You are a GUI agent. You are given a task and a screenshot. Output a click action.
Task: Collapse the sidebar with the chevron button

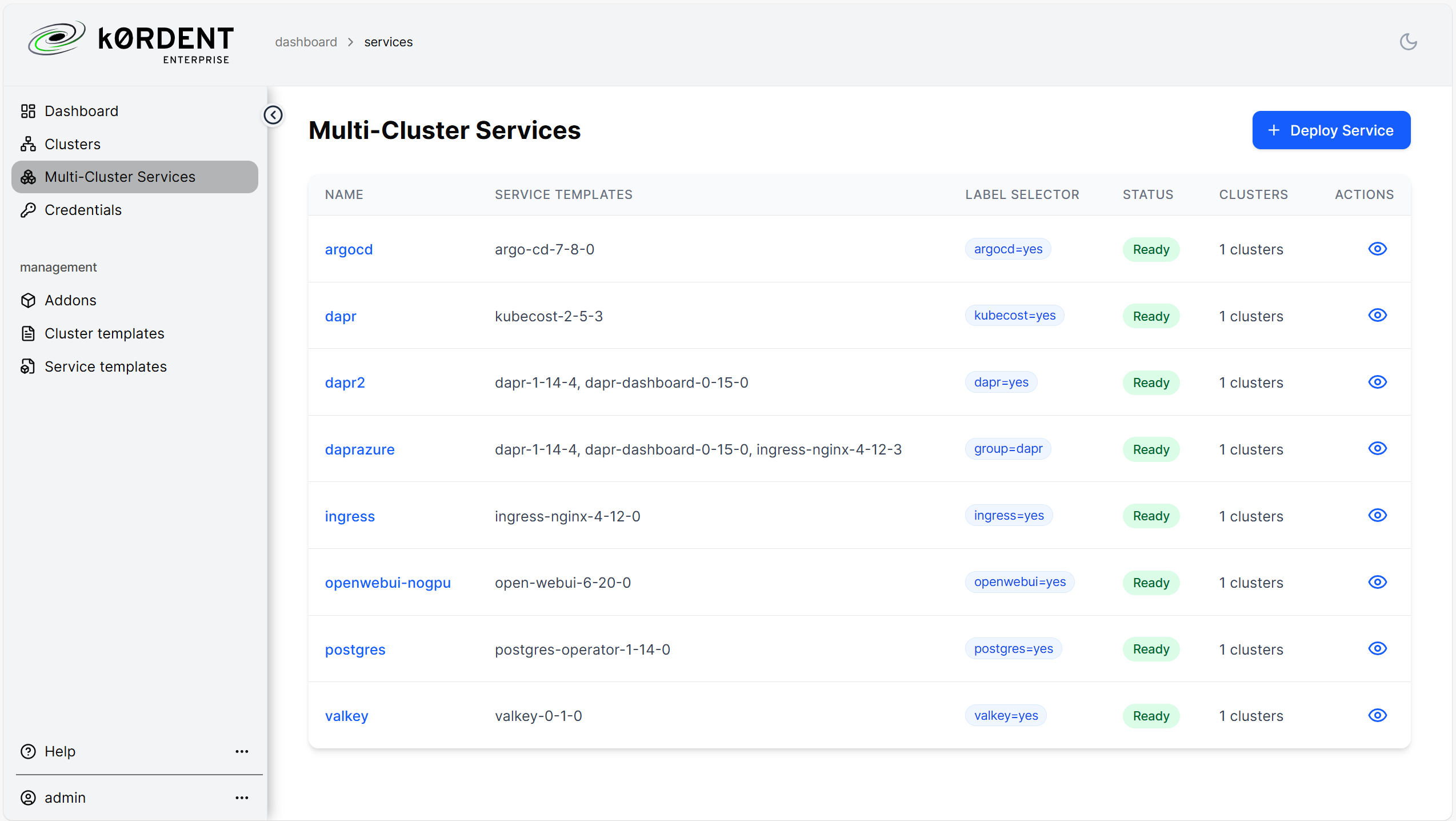273,115
